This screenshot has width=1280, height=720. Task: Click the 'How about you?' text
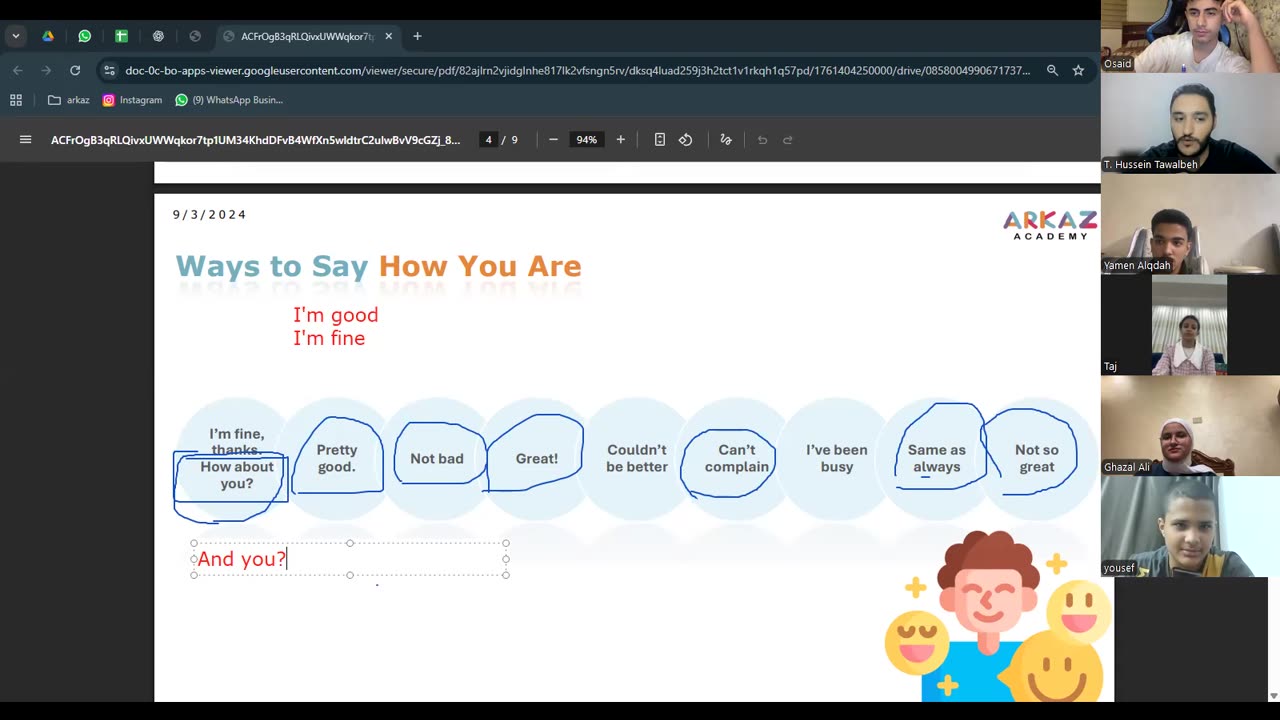click(x=237, y=475)
